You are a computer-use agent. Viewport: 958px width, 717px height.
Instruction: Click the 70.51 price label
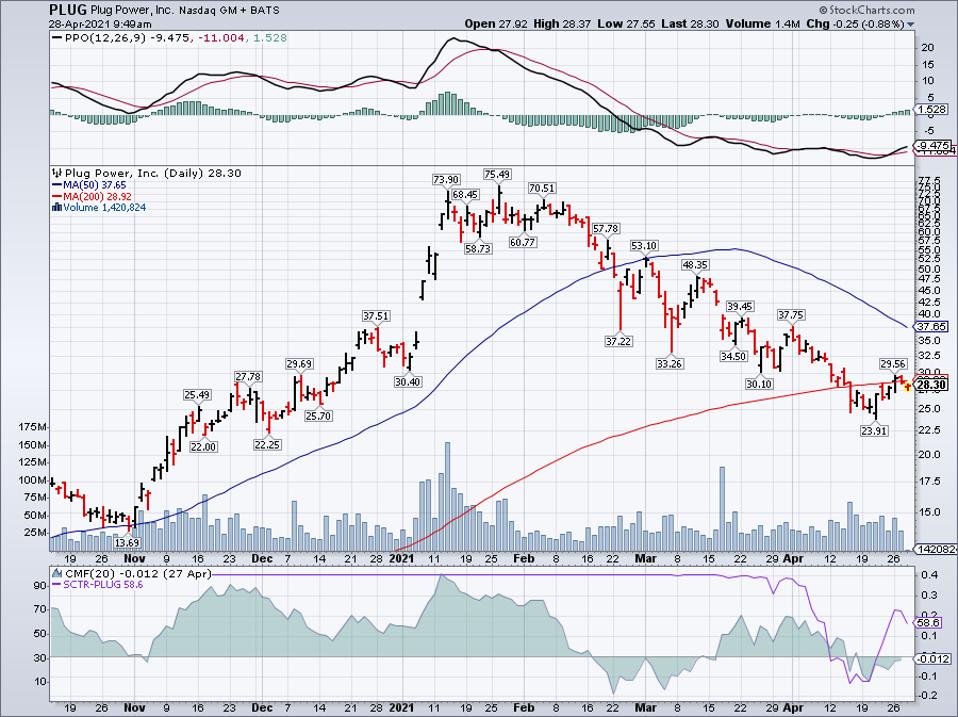click(542, 188)
